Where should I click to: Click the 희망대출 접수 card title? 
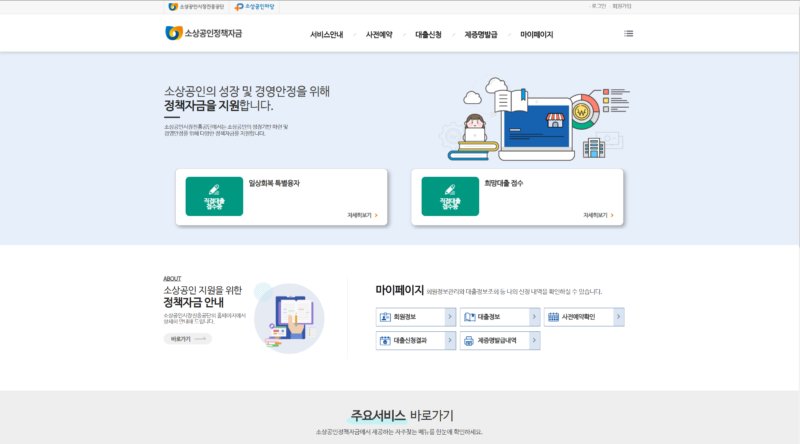coord(504,183)
